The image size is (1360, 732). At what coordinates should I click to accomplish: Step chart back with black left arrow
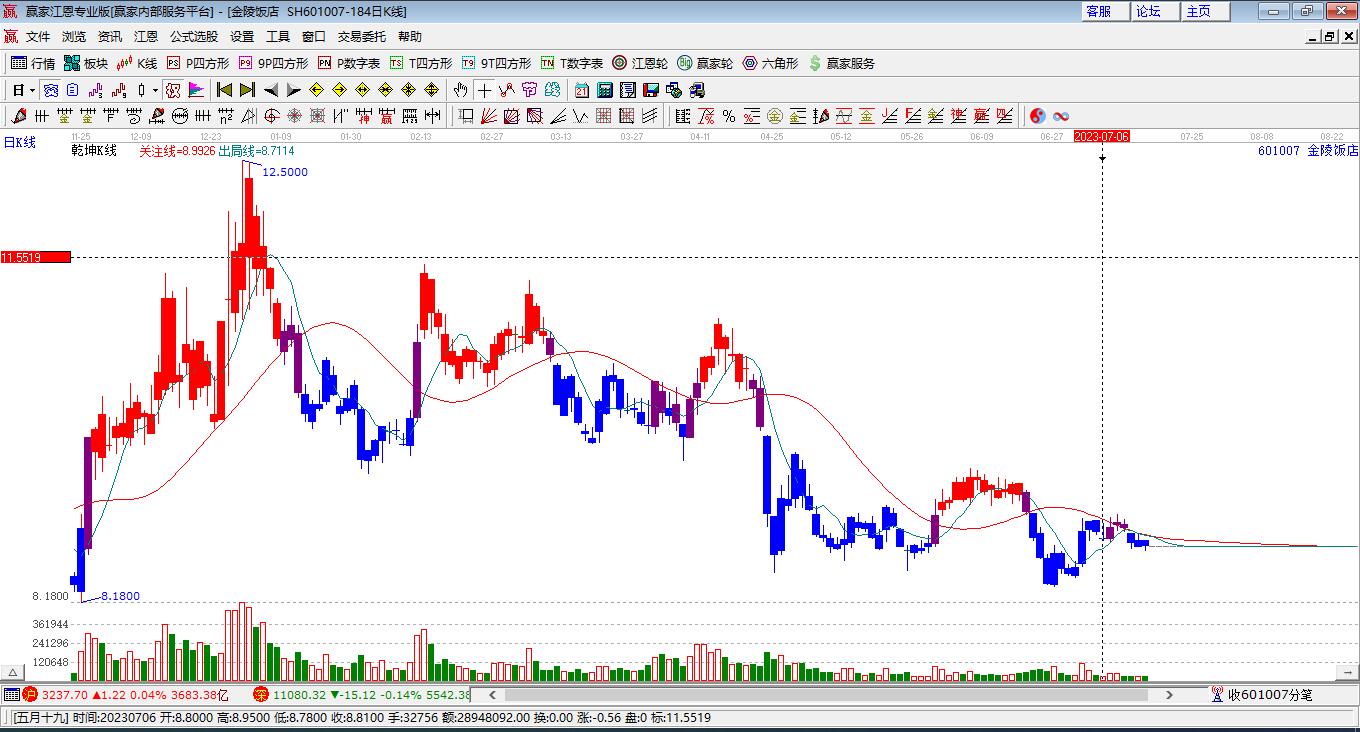(x=270, y=90)
